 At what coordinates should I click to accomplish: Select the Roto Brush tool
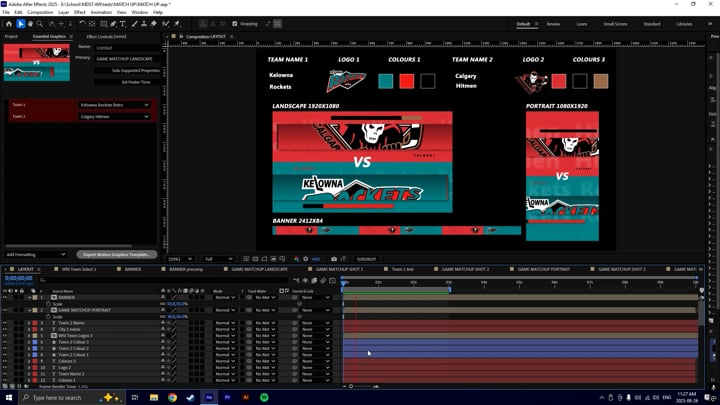[166, 24]
